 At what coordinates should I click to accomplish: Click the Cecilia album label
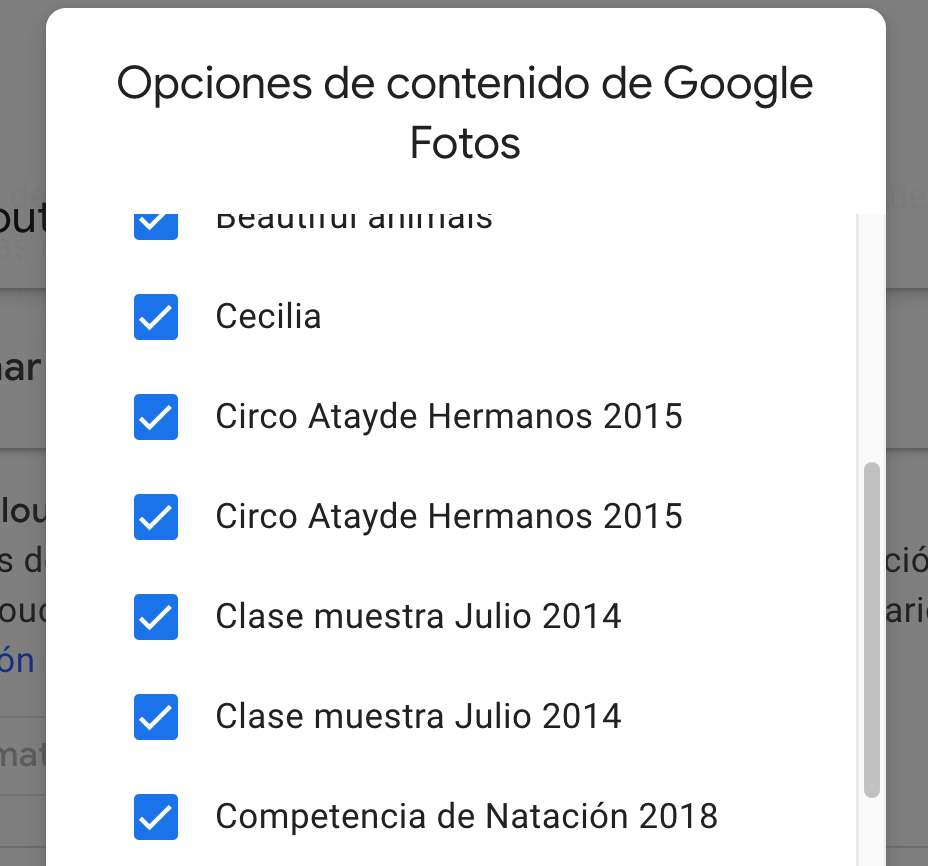click(268, 316)
